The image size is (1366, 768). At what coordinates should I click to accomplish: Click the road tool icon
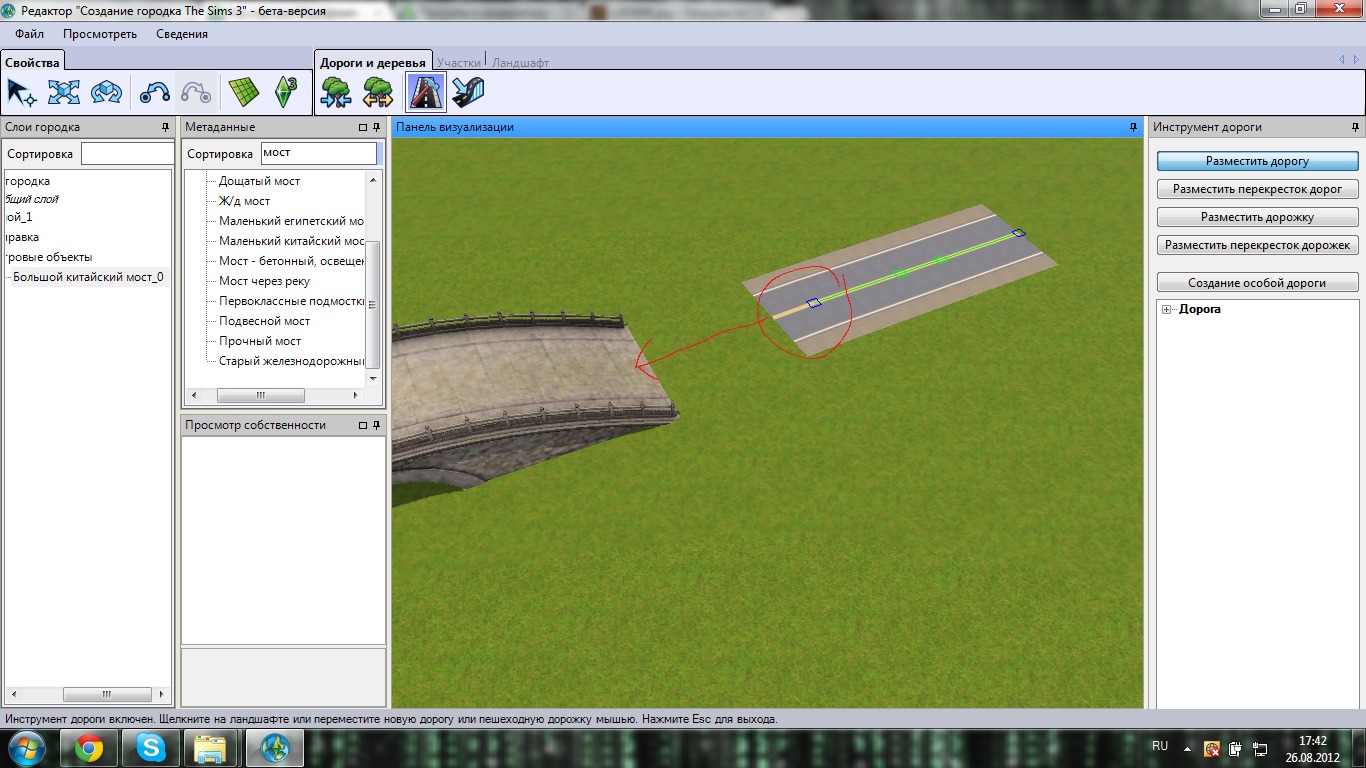[426, 93]
